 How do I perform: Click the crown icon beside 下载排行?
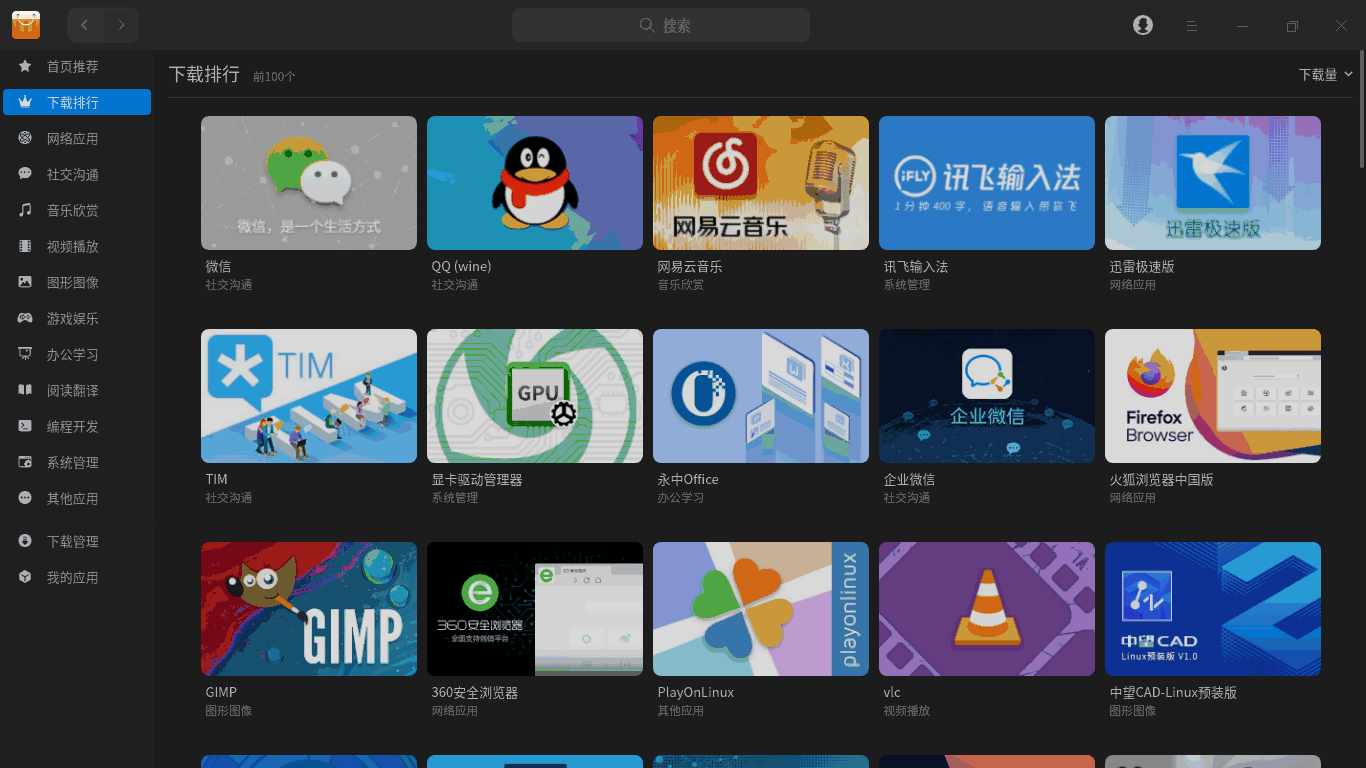(x=25, y=102)
